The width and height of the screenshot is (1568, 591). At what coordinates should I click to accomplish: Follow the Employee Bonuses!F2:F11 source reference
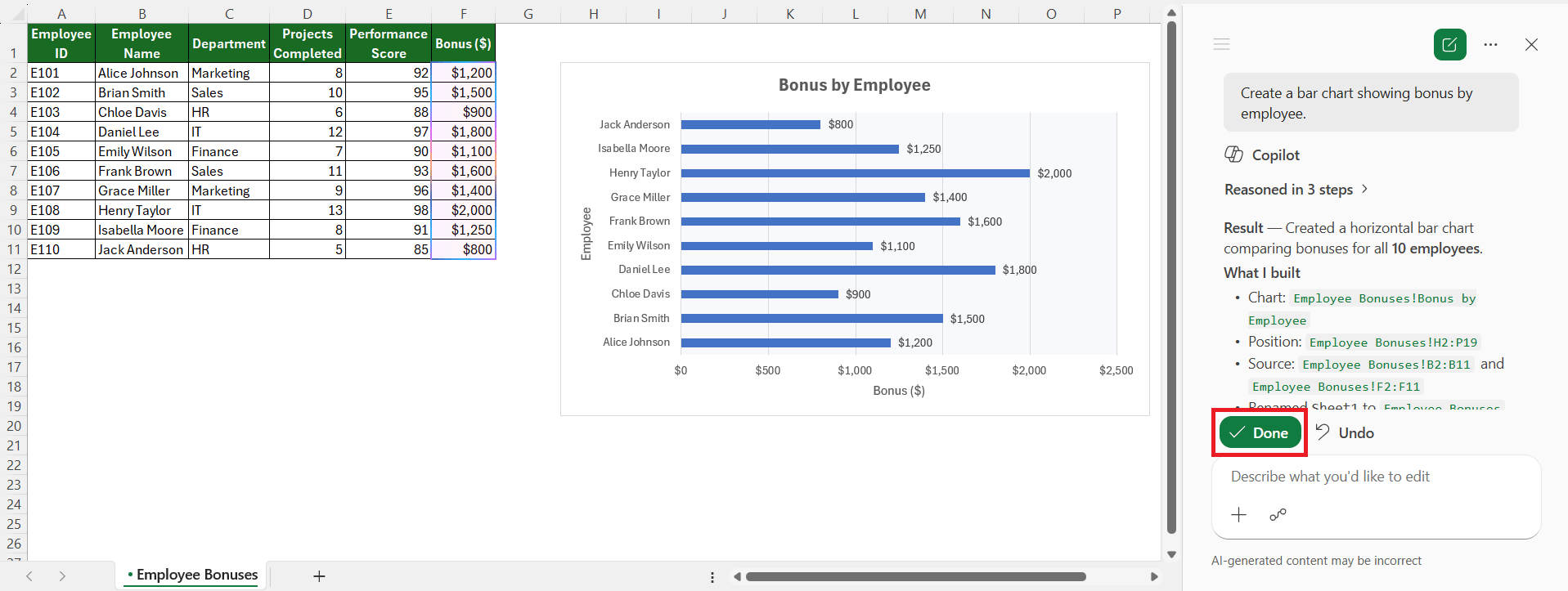click(1337, 387)
